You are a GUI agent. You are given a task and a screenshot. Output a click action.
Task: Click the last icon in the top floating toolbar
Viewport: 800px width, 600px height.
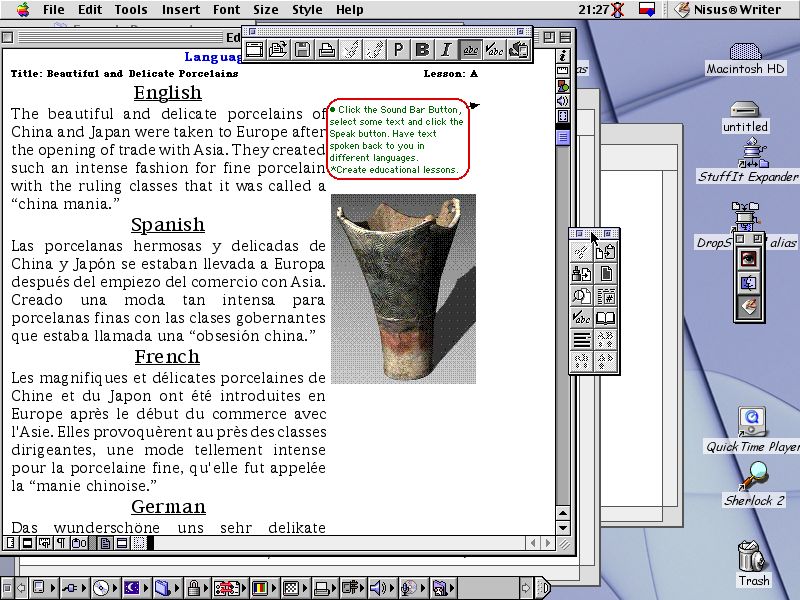coord(518,49)
